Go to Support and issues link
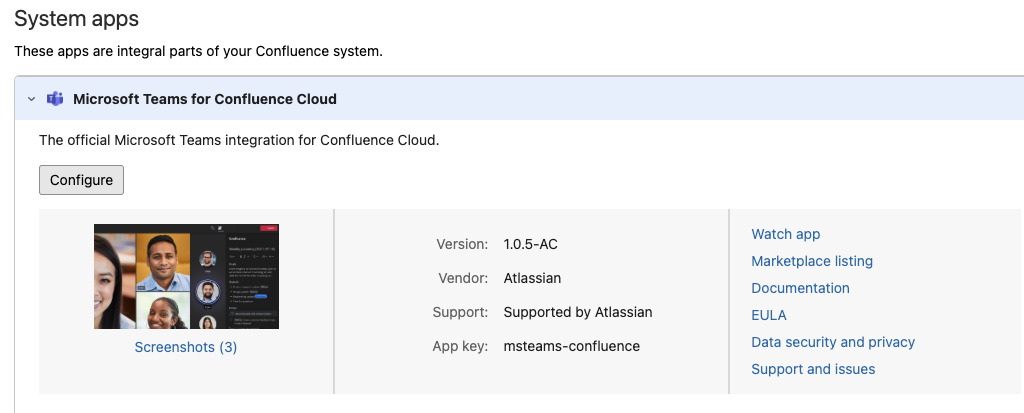1024x413 pixels. click(x=813, y=369)
